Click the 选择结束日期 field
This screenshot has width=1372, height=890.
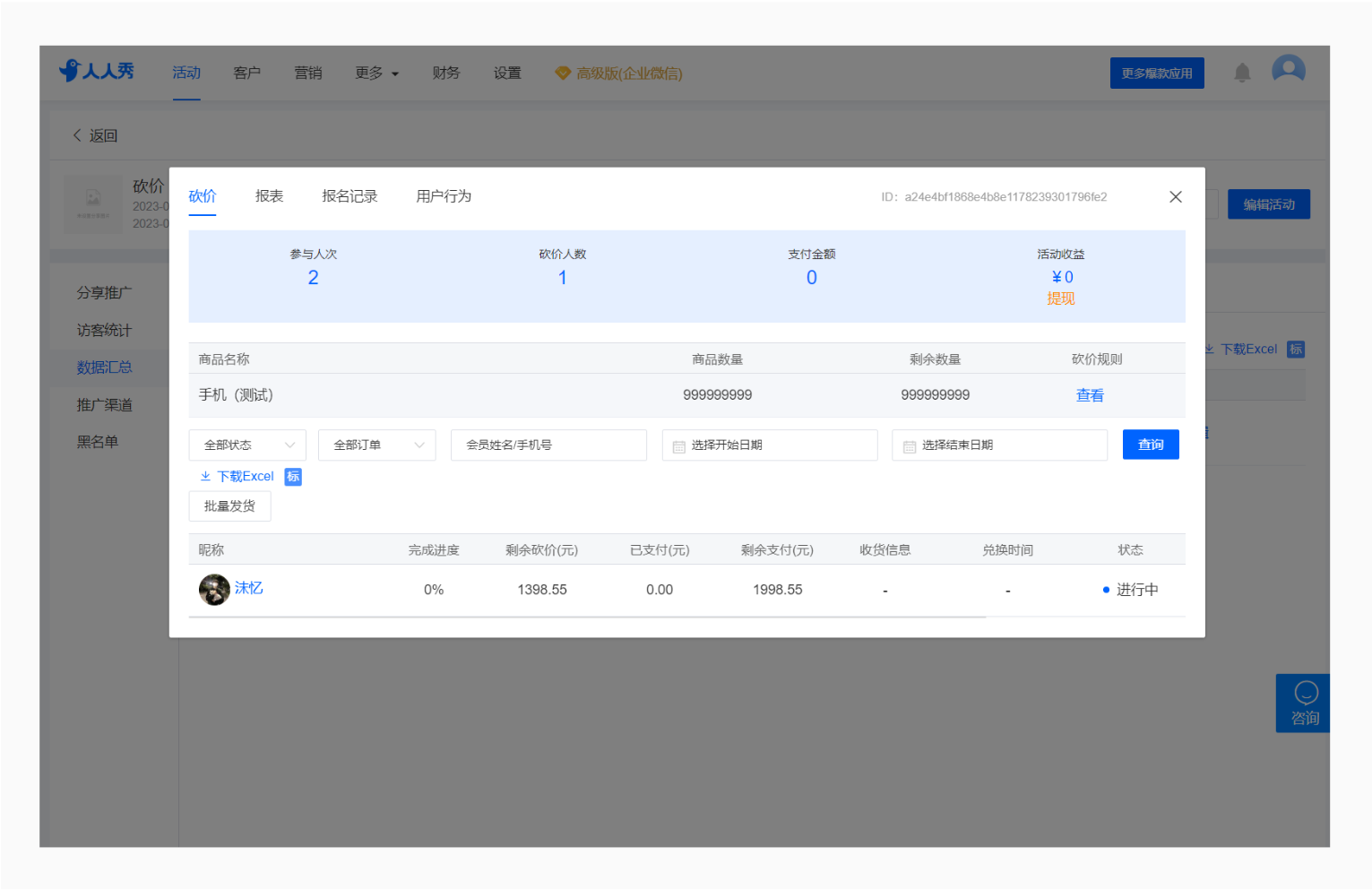[x=1000, y=445]
